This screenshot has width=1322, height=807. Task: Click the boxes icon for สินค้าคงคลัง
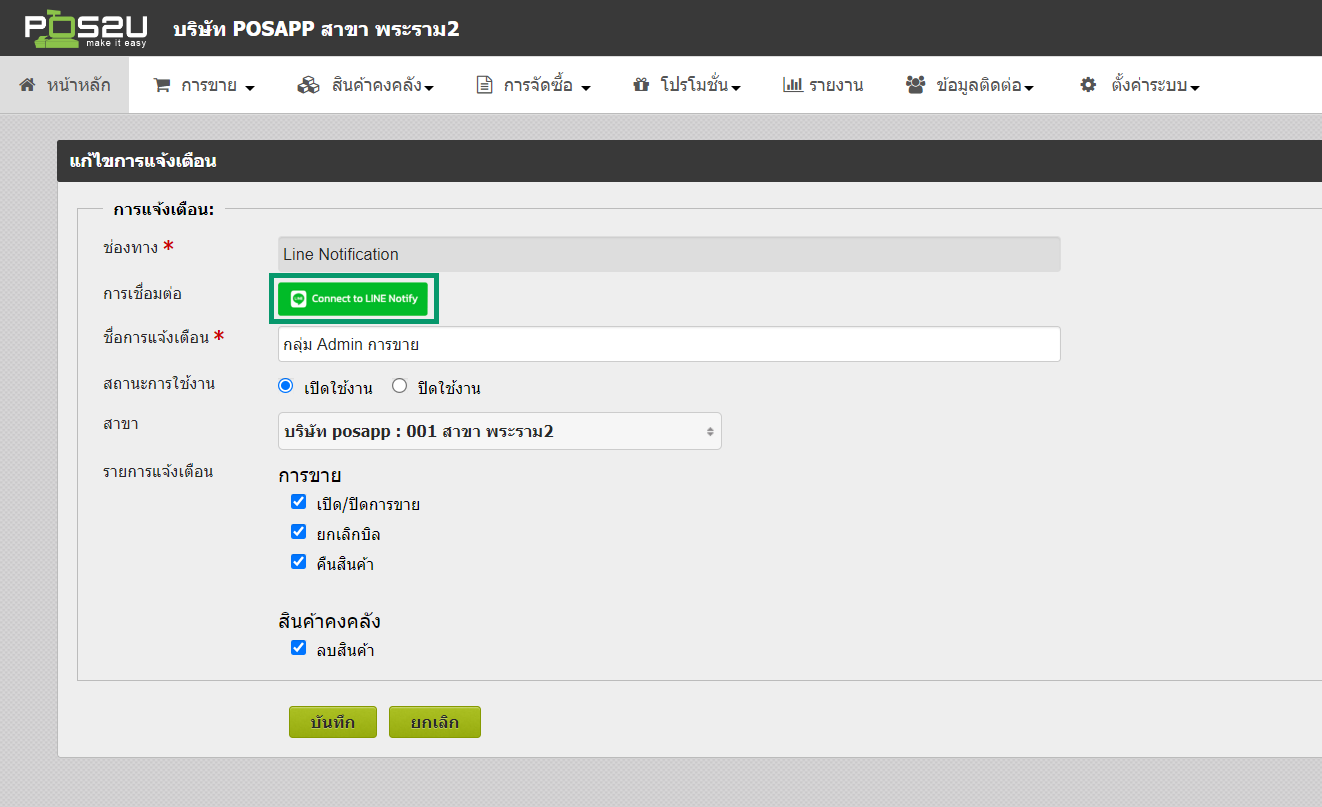tap(308, 86)
